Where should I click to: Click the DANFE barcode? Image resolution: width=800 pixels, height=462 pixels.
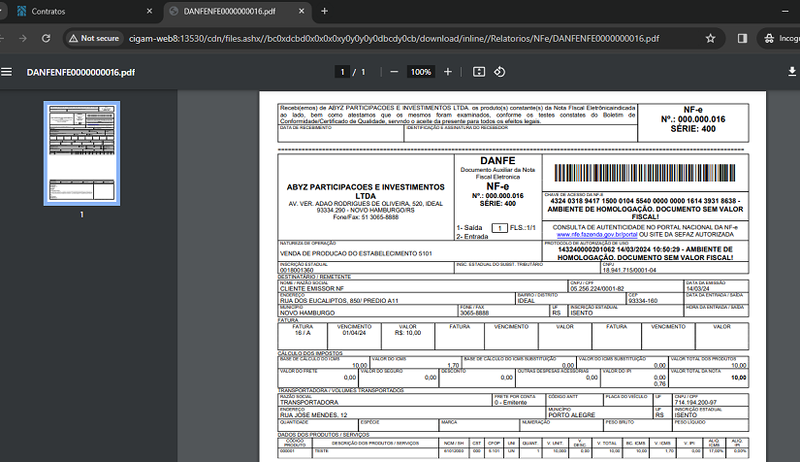click(645, 173)
